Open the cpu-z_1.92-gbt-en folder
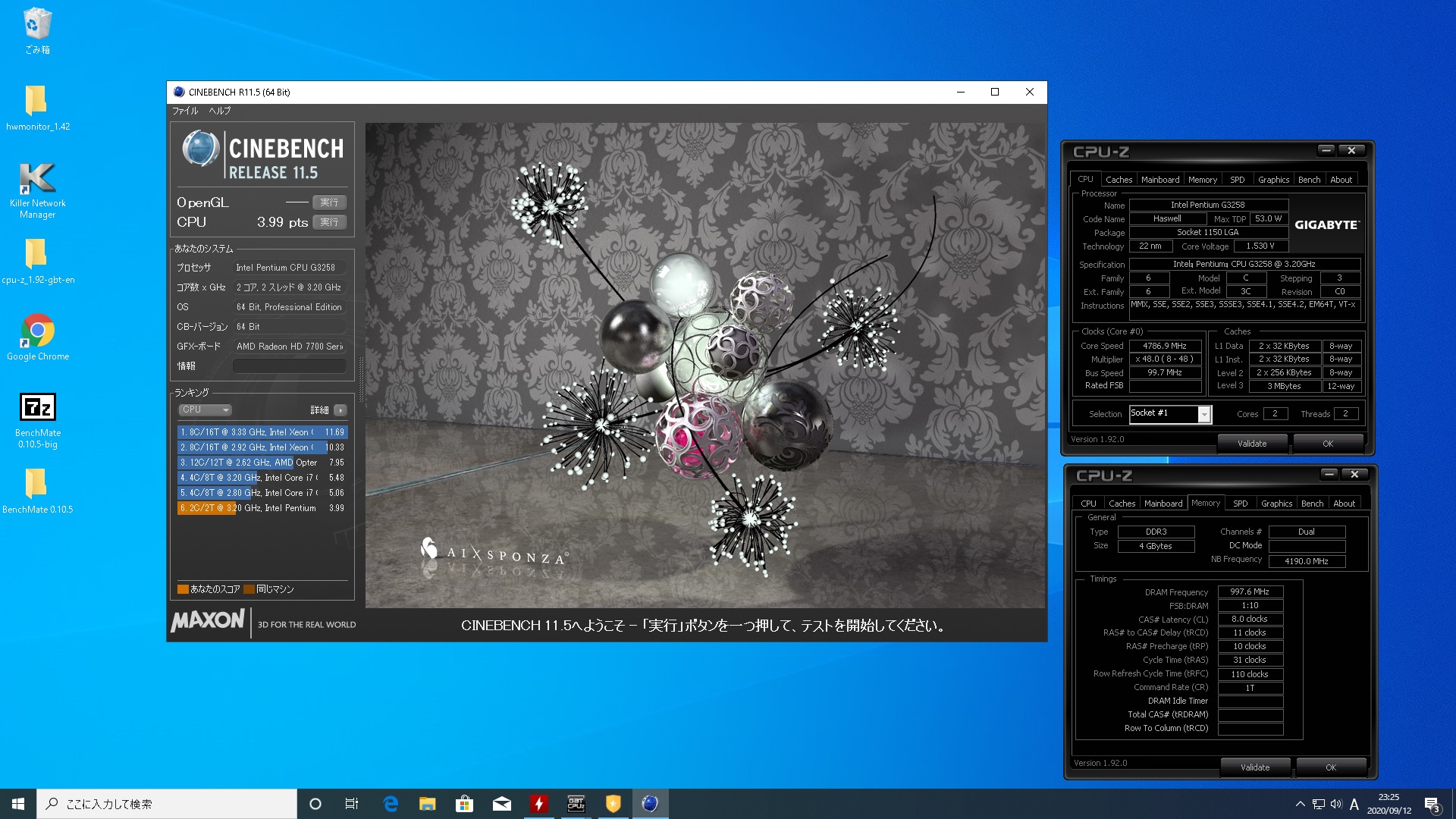The height and width of the screenshot is (819, 1456). click(x=37, y=261)
